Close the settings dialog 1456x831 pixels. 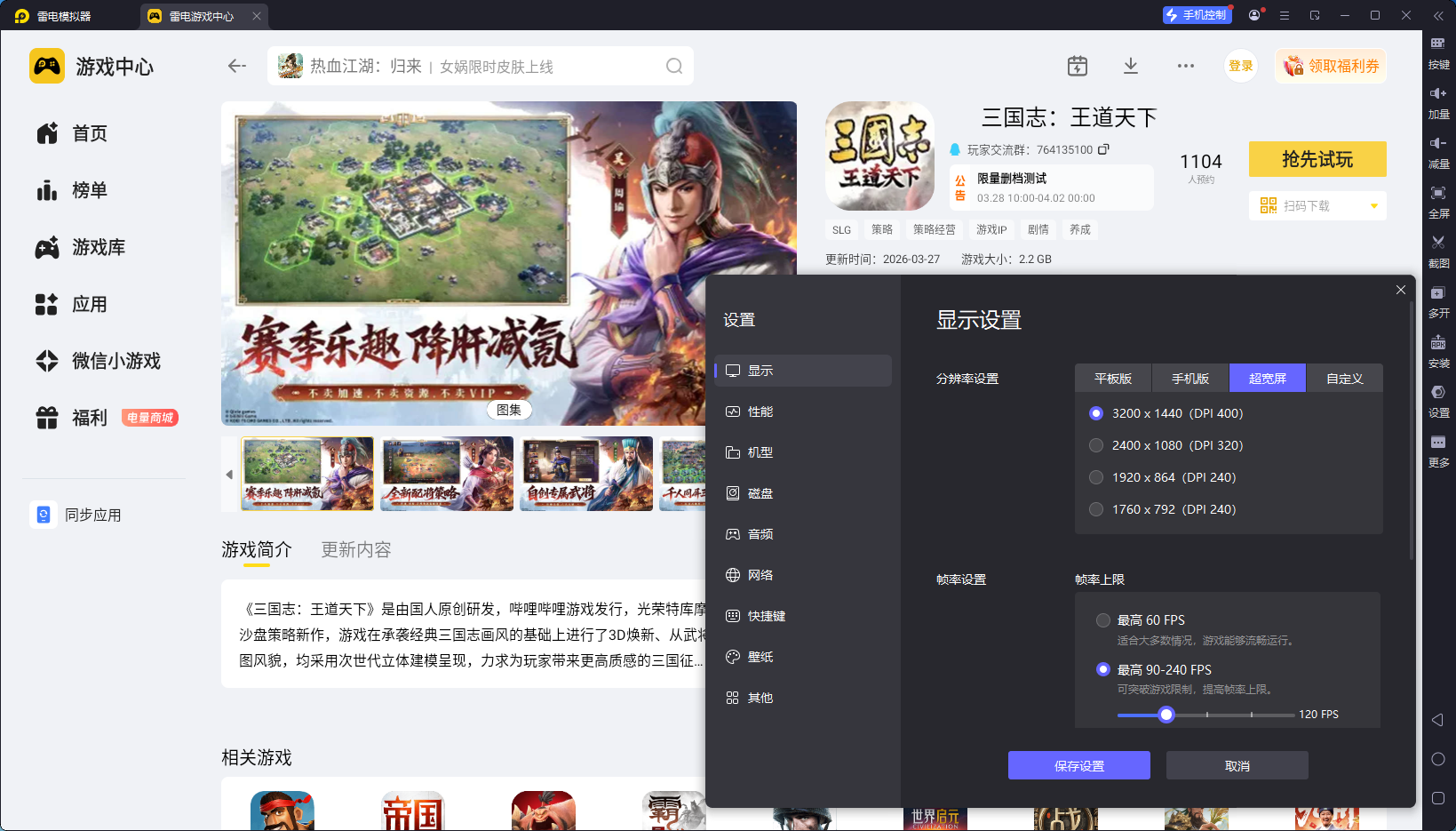1401,290
